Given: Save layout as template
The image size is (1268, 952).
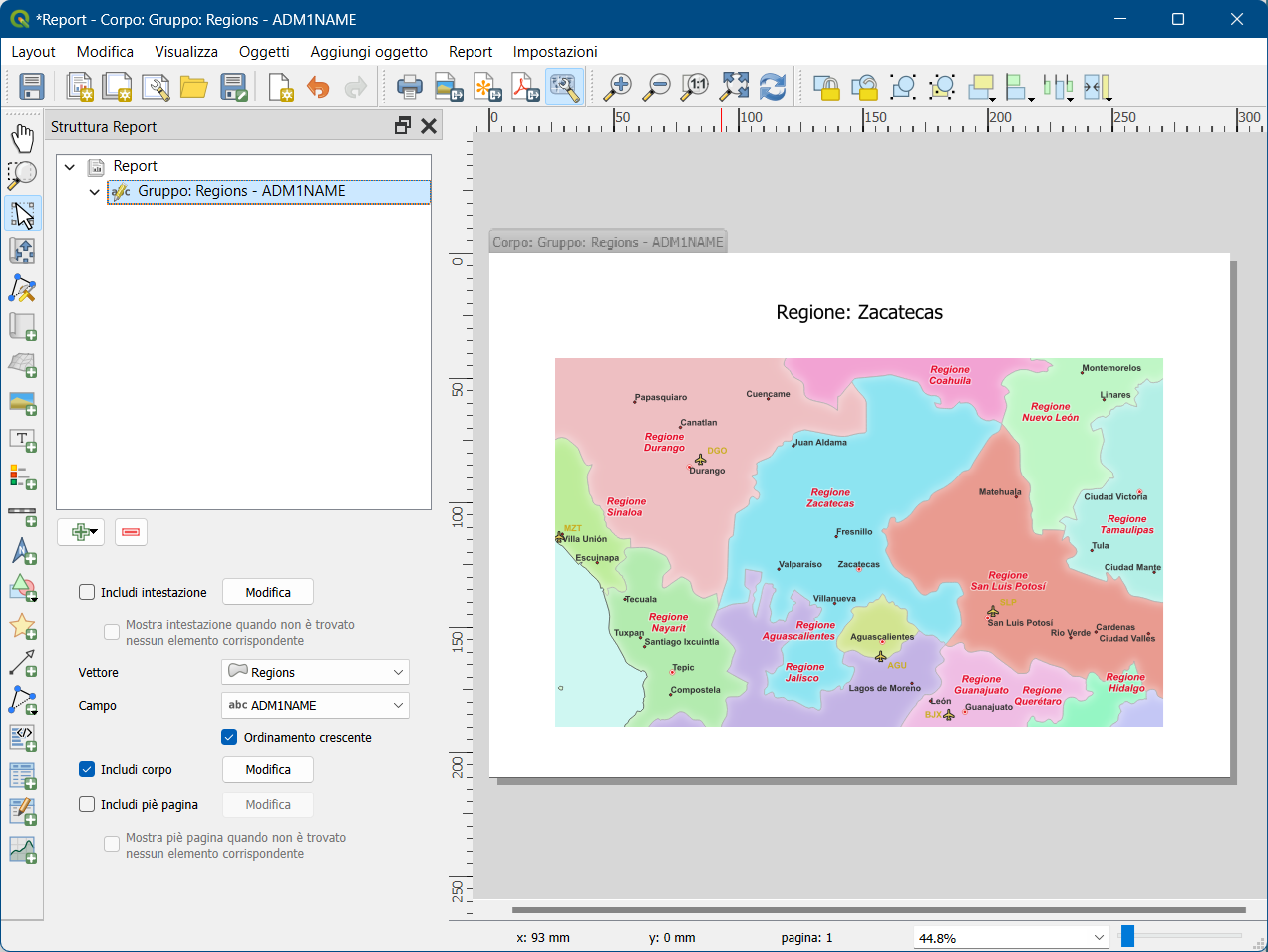Looking at the screenshot, I should pyautogui.click(x=233, y=87).
